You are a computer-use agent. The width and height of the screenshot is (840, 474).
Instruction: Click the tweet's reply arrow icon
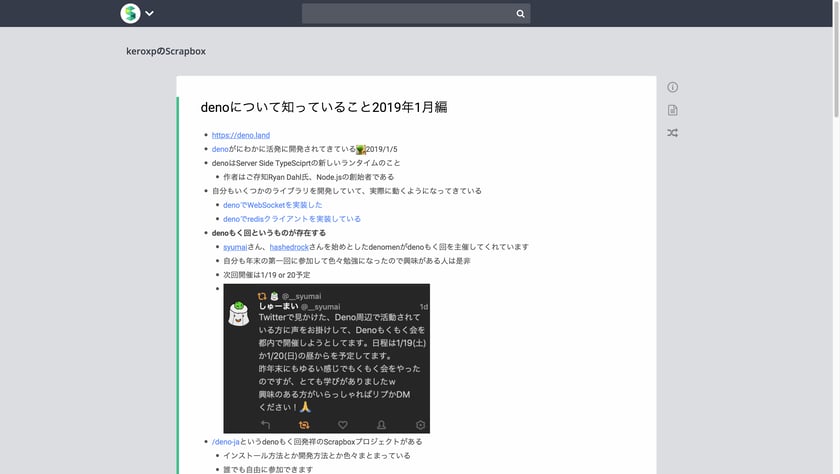265,425
